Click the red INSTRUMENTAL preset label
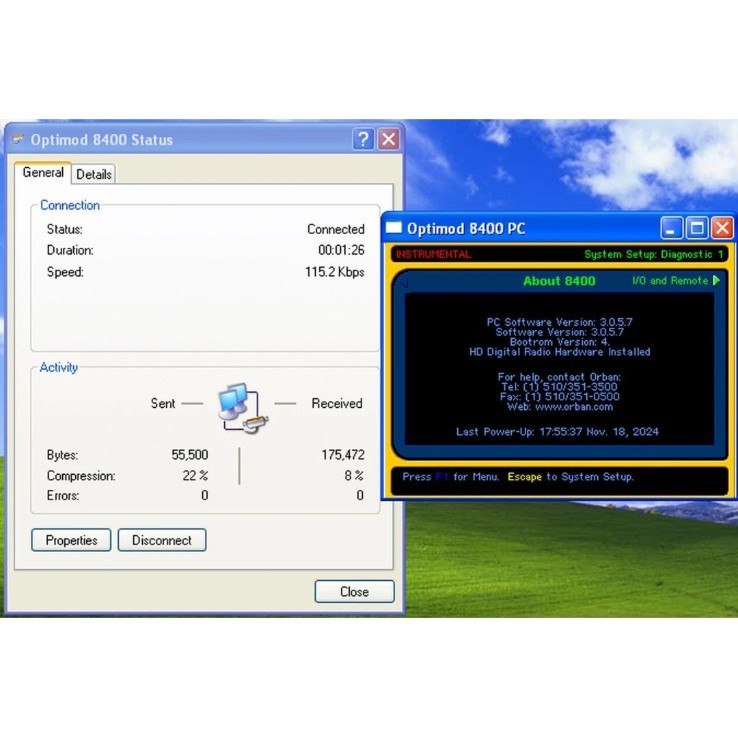The height and width of the screenshot is (737, 738). [433, 254]
